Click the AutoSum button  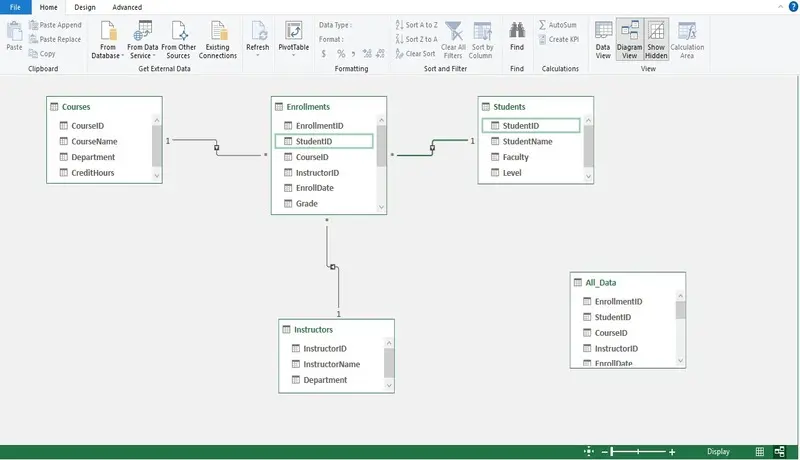[558, 25]
